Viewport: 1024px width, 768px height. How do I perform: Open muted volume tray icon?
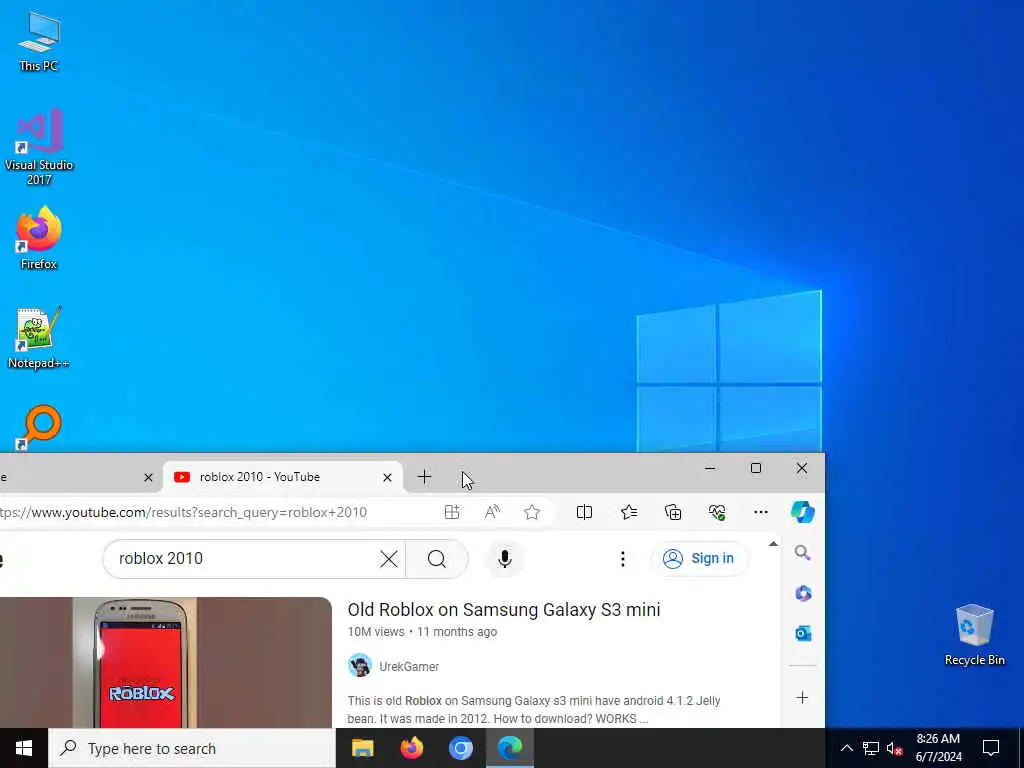click(x=894, y=749)
